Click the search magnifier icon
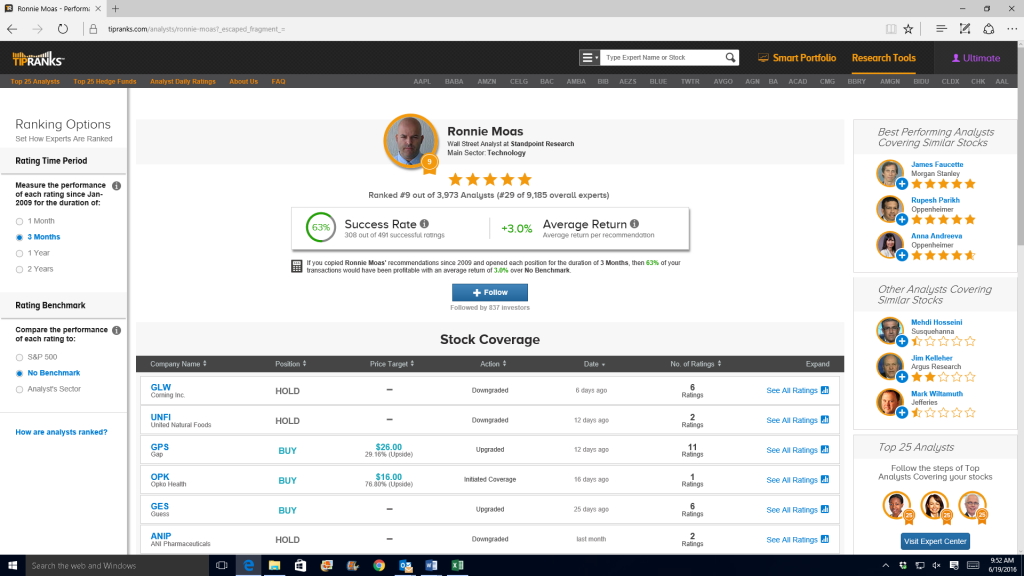 click(x=730, y=57)
